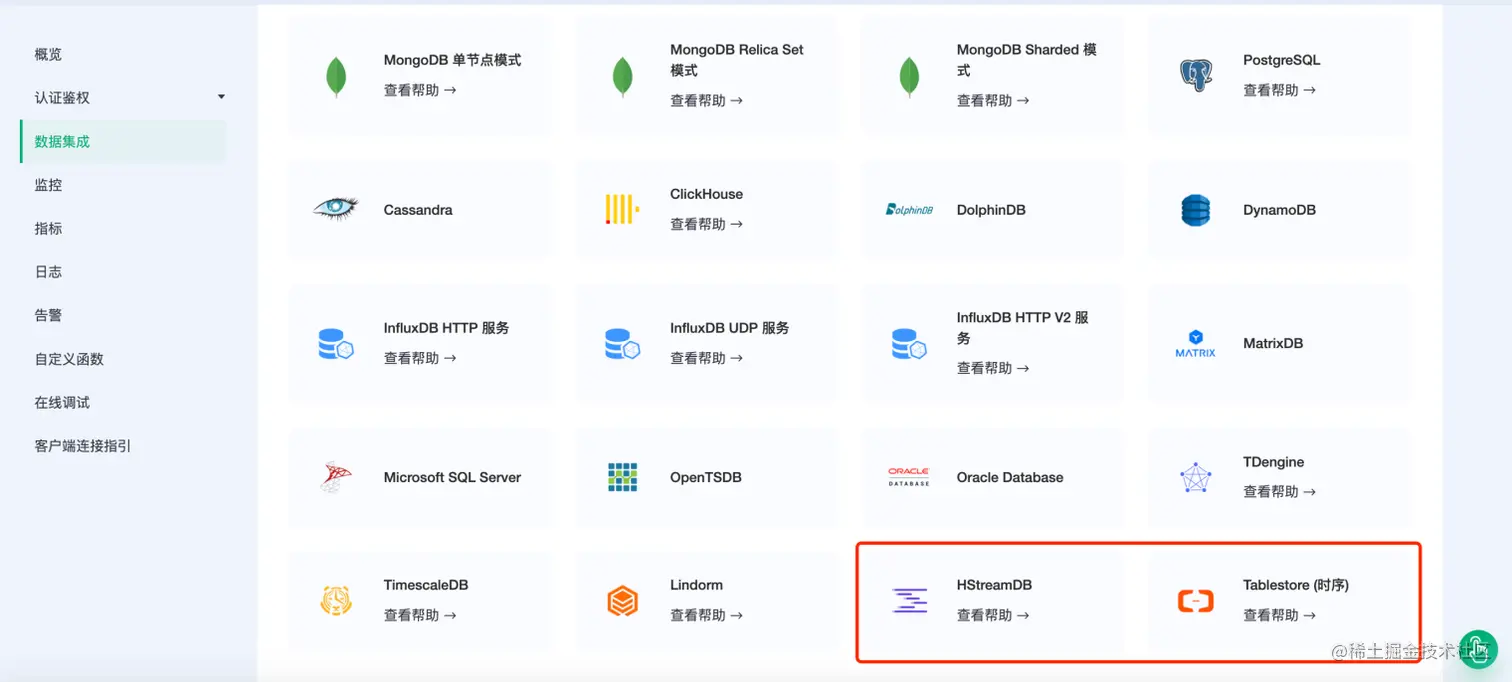Select 数据集成 in the sidebar
This screenshot has width=1512, height=682.
(x=62, y=141)
